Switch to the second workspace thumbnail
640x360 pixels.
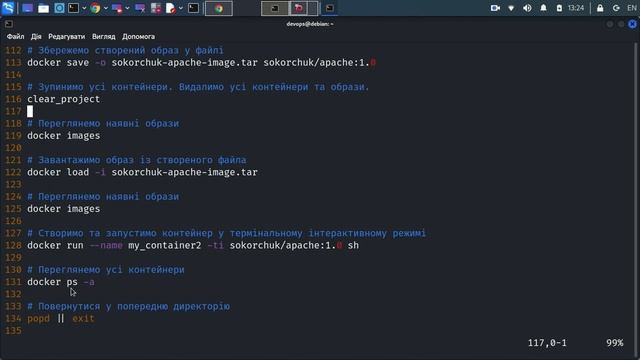point(303,8)
